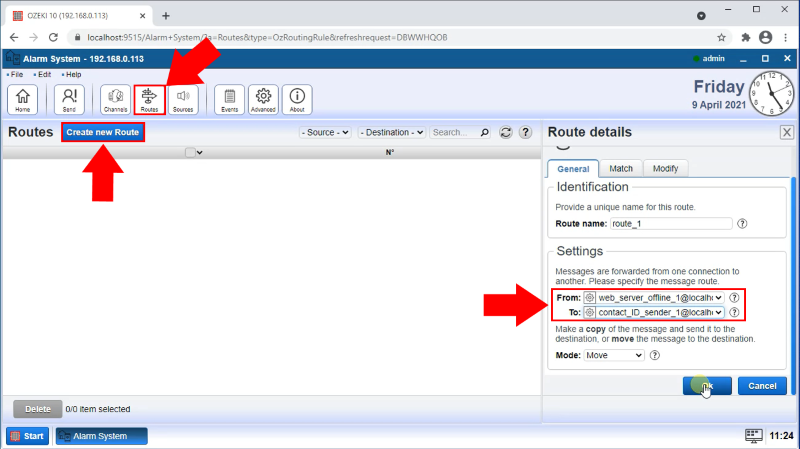
Task: Open the Destination filter dropdown
Action: [392, 132]
